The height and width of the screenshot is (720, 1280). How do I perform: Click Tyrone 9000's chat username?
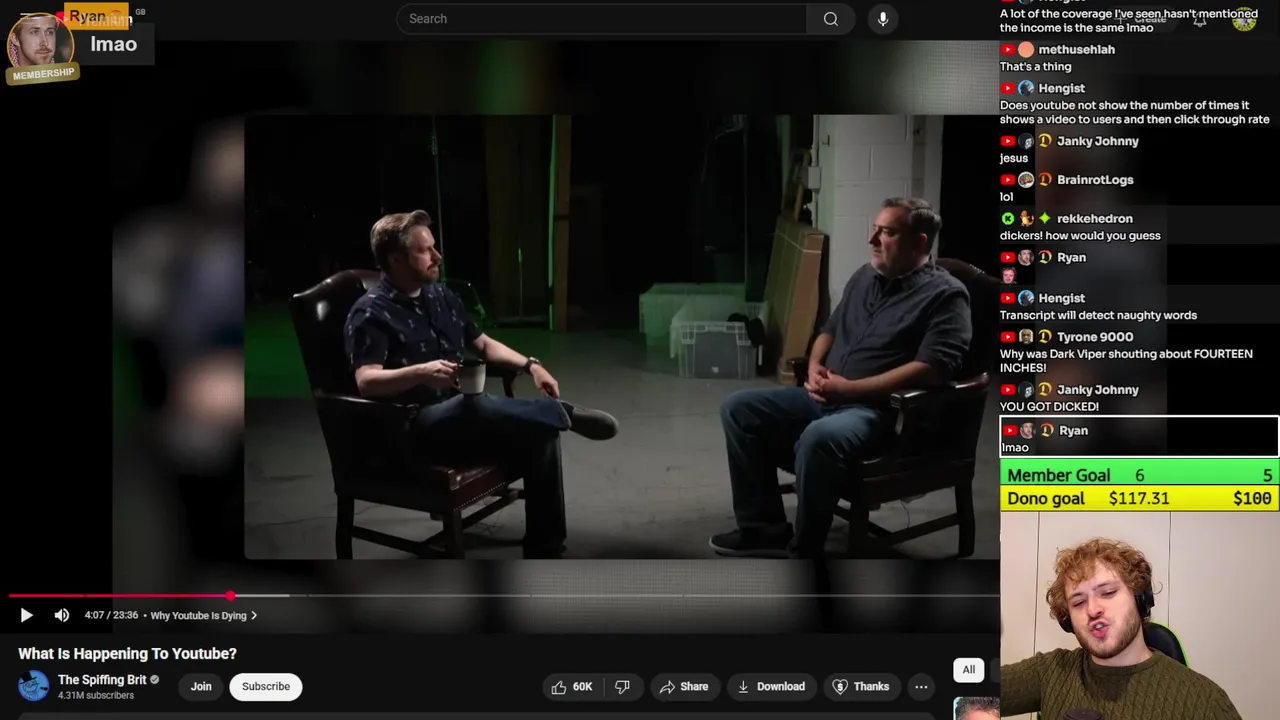click(1095, 337)
